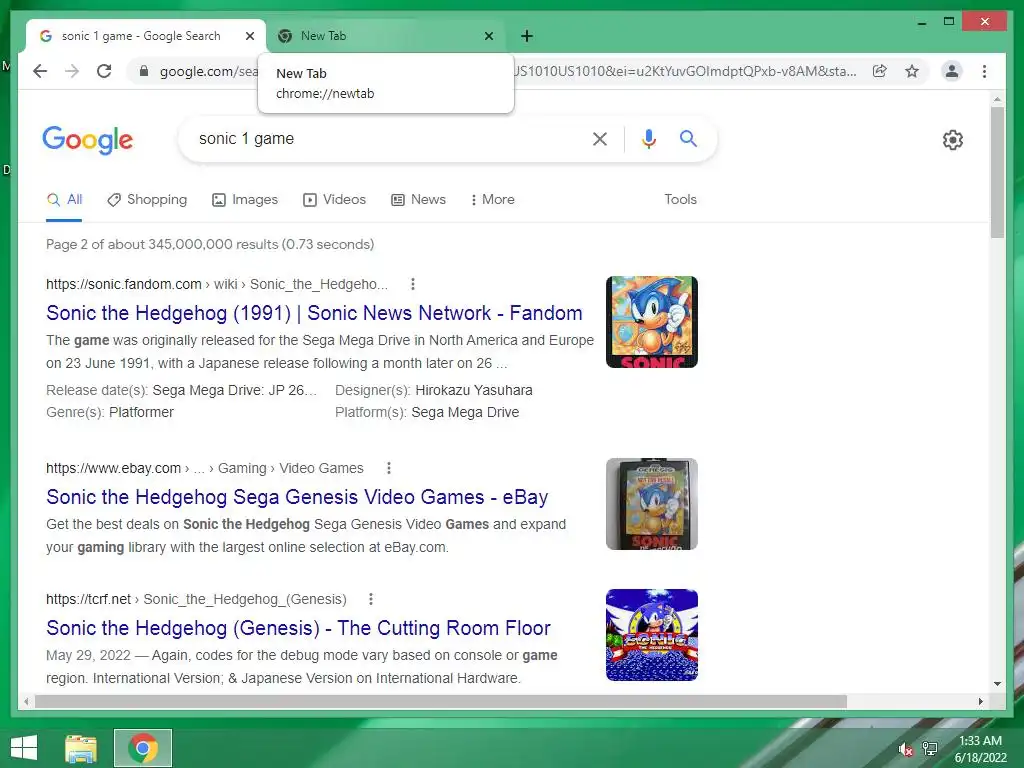The width and height of the screenshot is (1024, 768).
Task: Close the sonic 1 game tab
Action: tap(249, 36)
